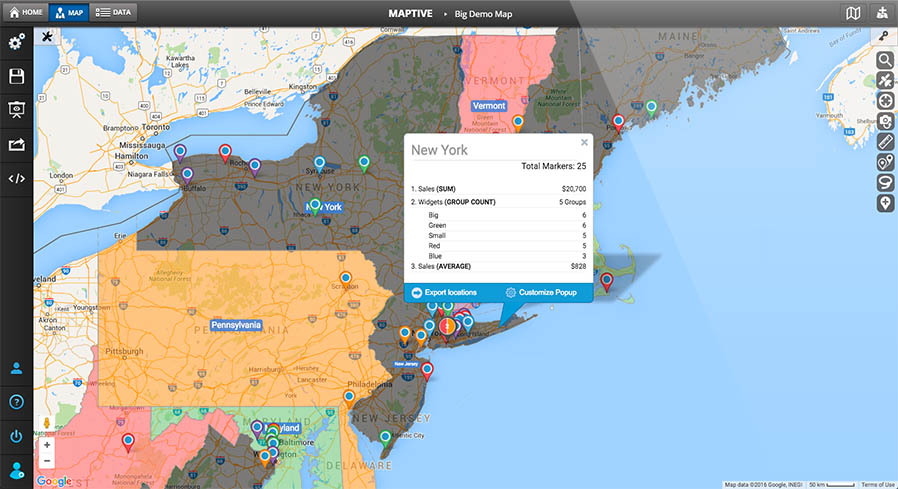The width and height of the screenshot is (898, 489).
Task: Open the DATA tab
Action: pos(113,12)
